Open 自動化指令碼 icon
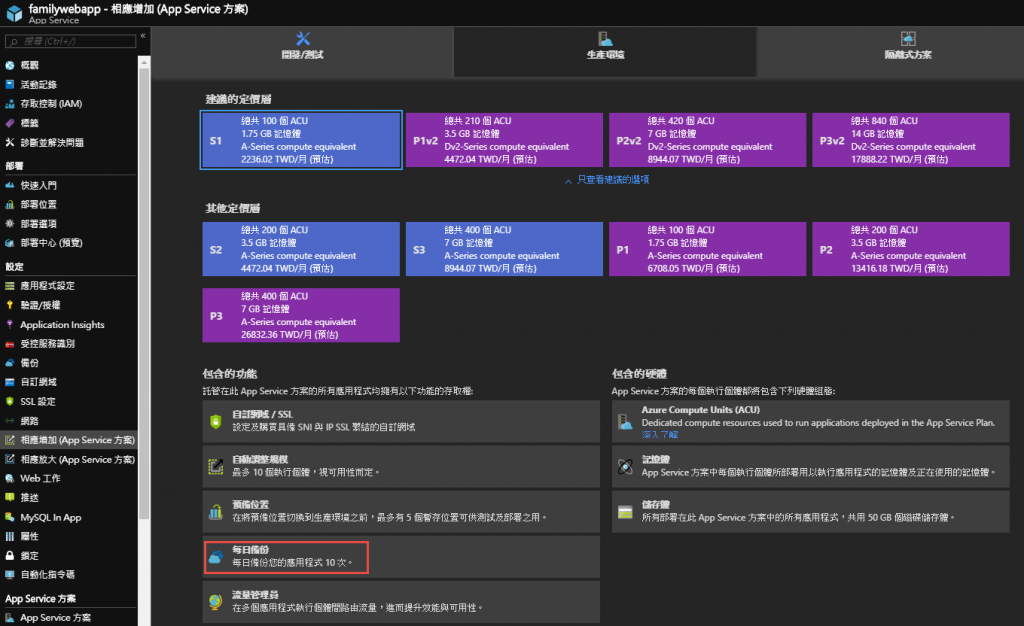This screenshot has height=626, width=1024. [x=10, y=574]
